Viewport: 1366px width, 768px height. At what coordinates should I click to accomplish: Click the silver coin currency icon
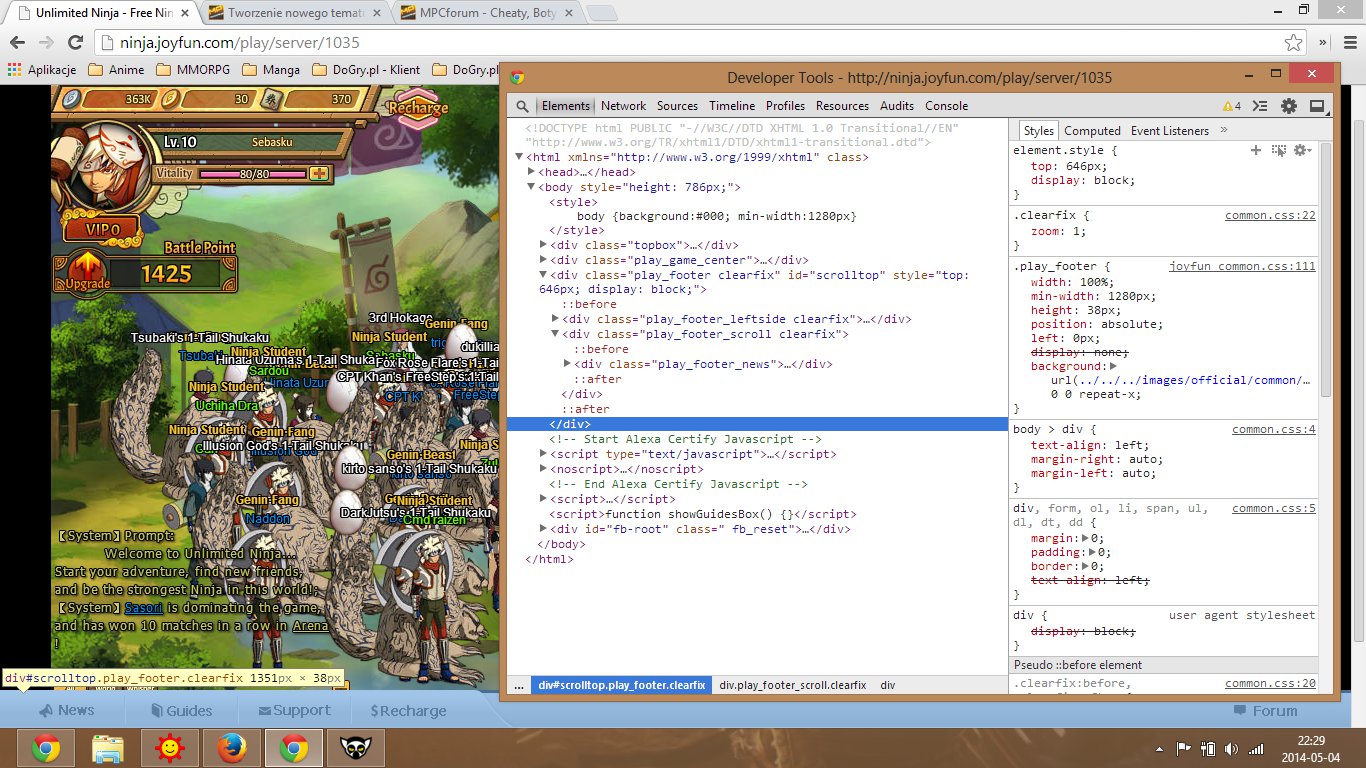pyautogui.click(x=69, y=98)
